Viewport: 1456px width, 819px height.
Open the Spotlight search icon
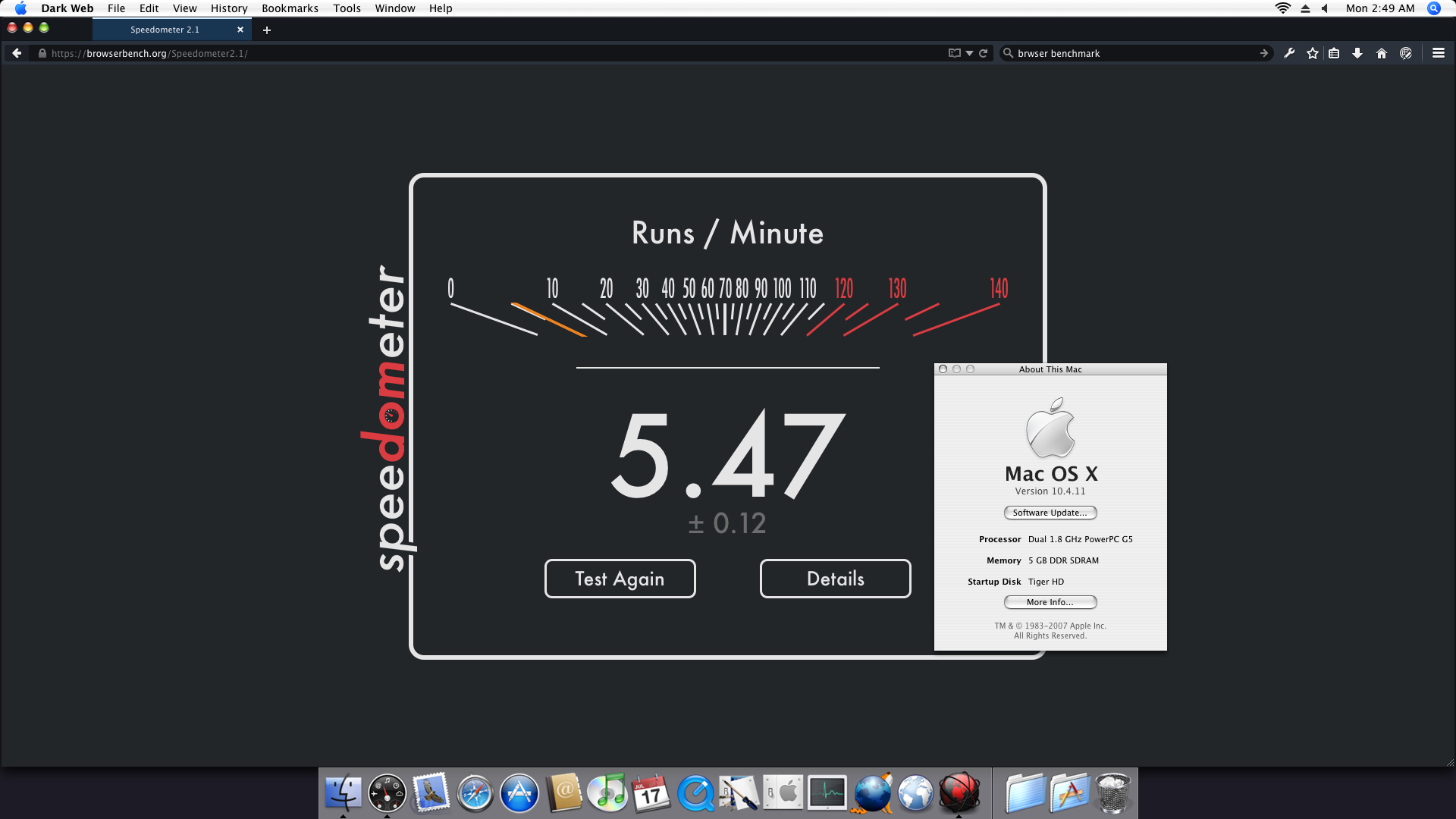(1433, 8)
